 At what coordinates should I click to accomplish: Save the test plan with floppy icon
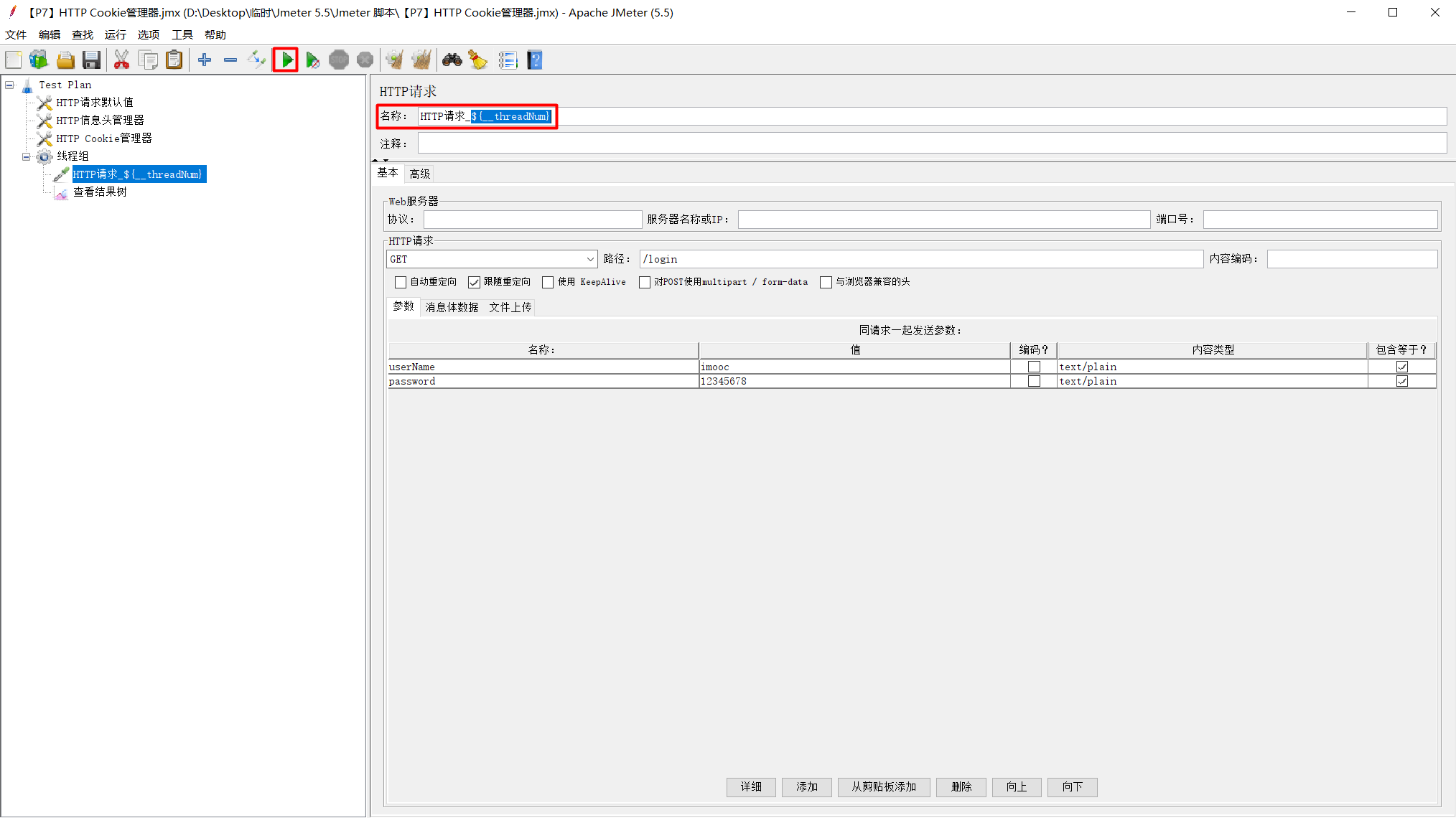pyautogui.click(x=91, y=60)
